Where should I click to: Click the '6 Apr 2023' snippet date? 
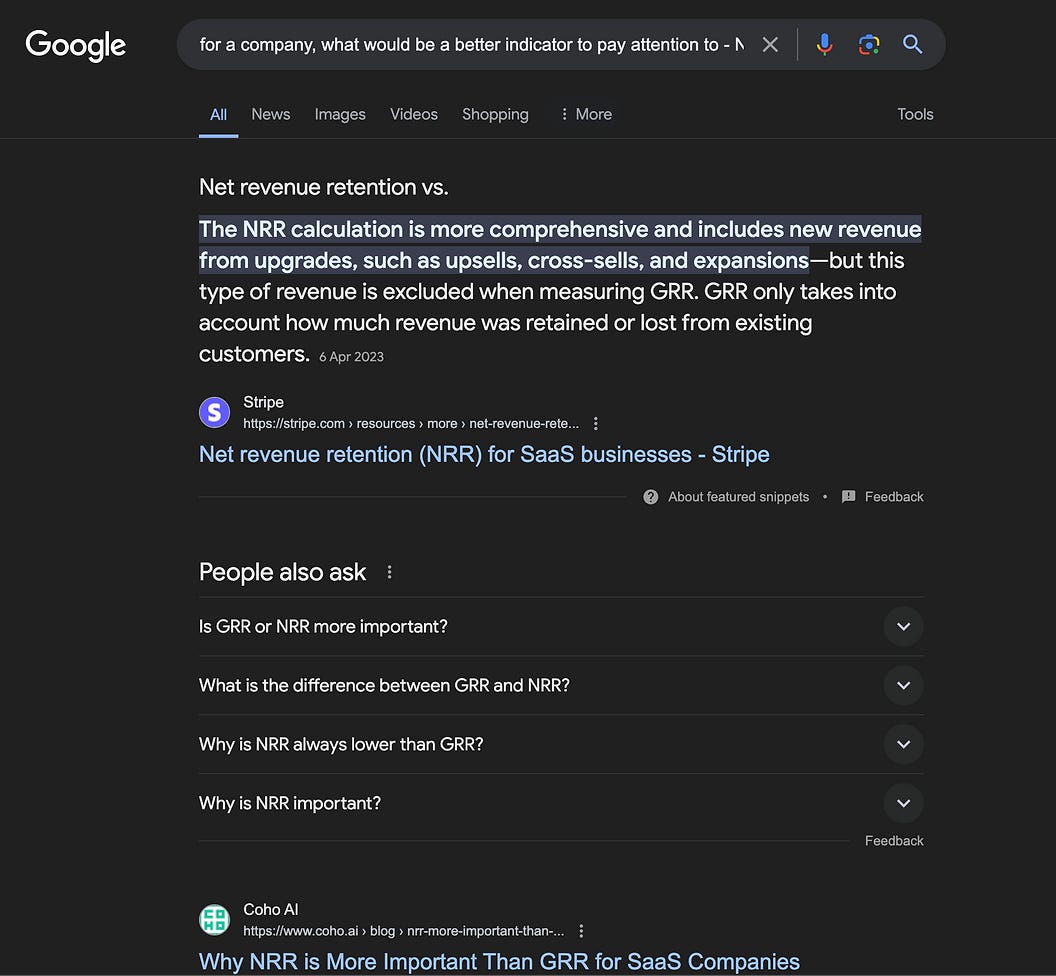click(352, 357)
